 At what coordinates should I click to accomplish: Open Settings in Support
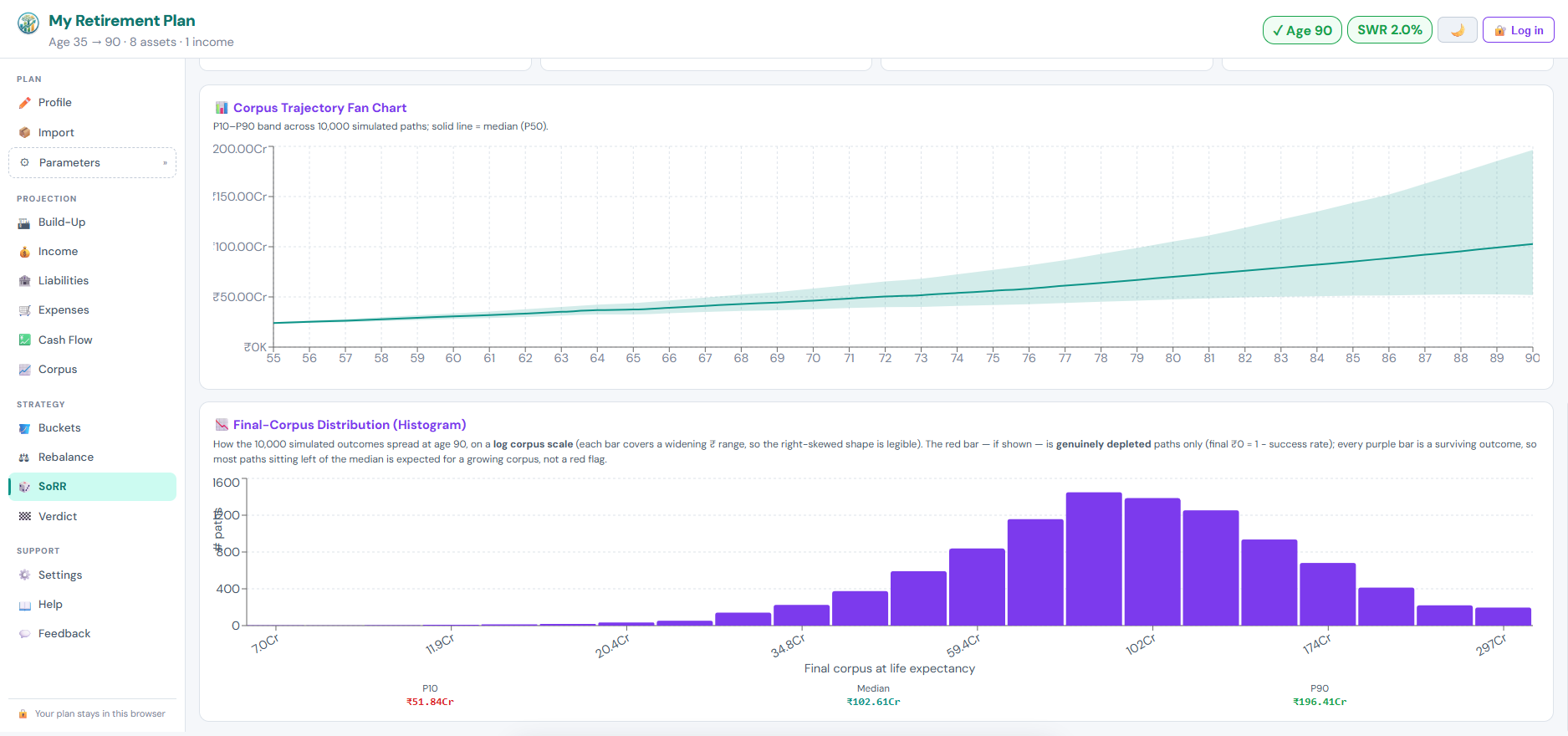coord(92,575)
